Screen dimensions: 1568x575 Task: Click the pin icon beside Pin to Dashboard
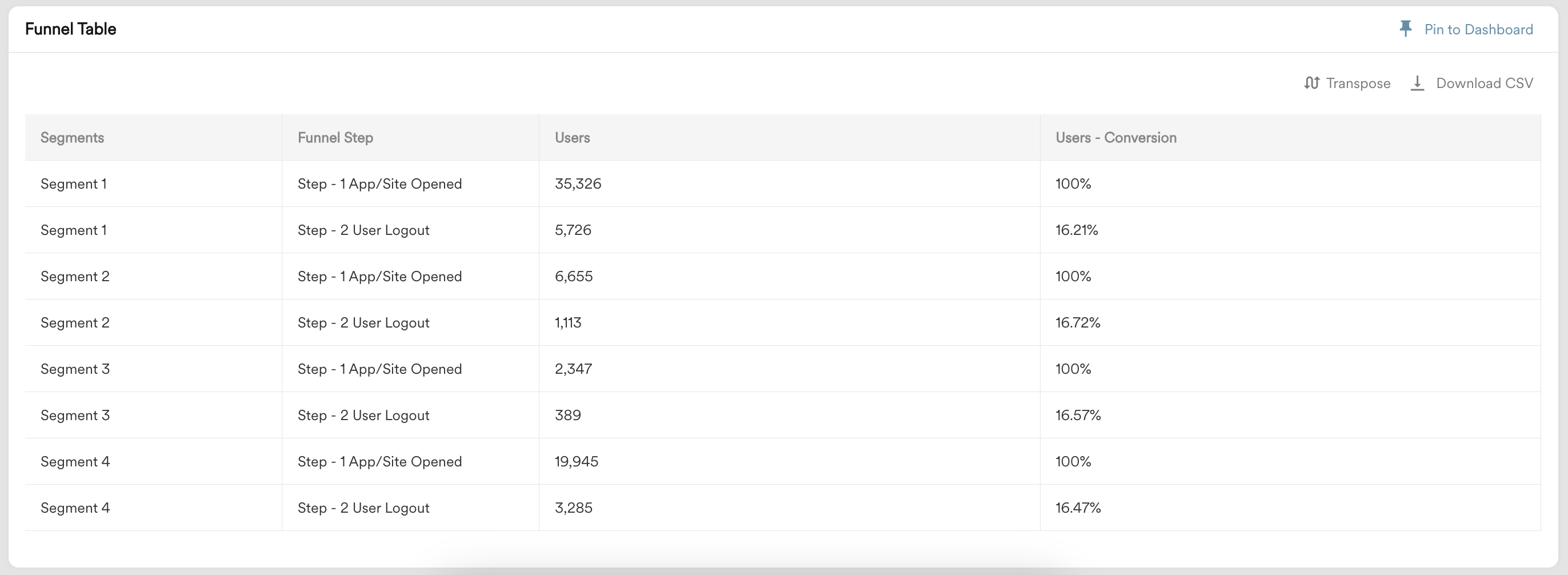1406,29
